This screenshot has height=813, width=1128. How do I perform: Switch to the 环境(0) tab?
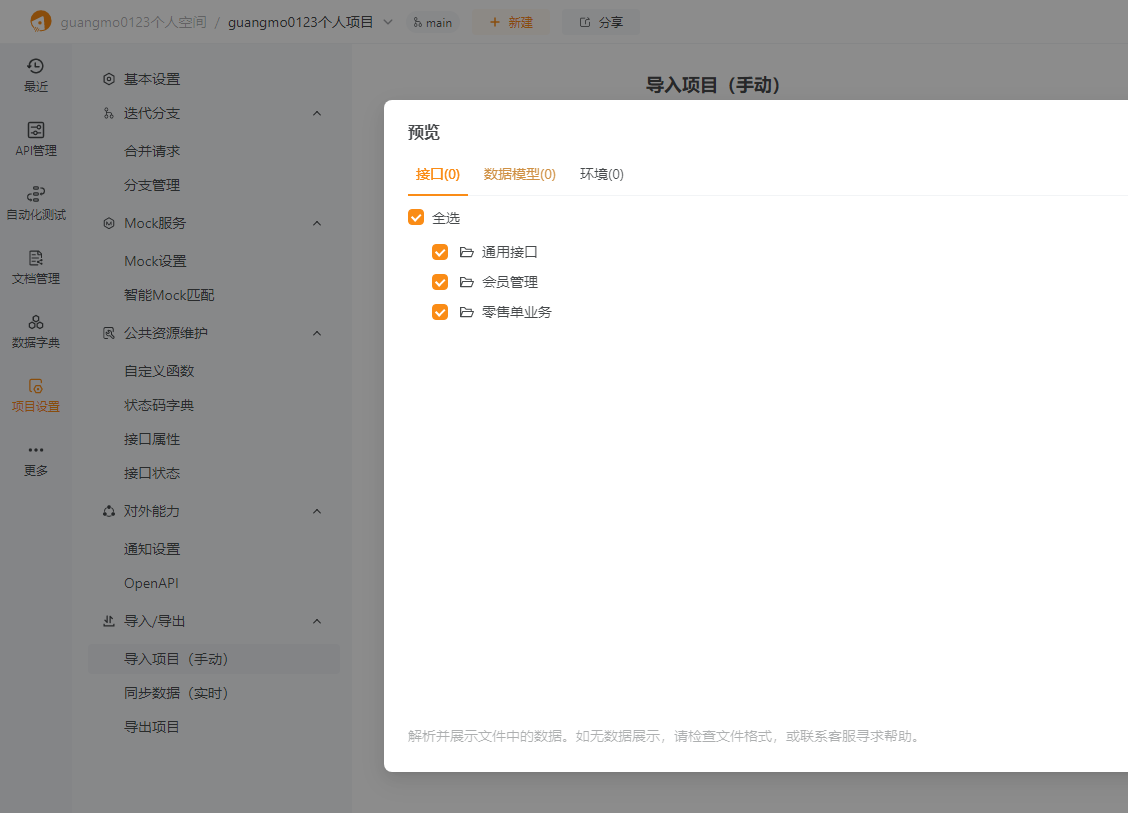(x=602, y=174)
